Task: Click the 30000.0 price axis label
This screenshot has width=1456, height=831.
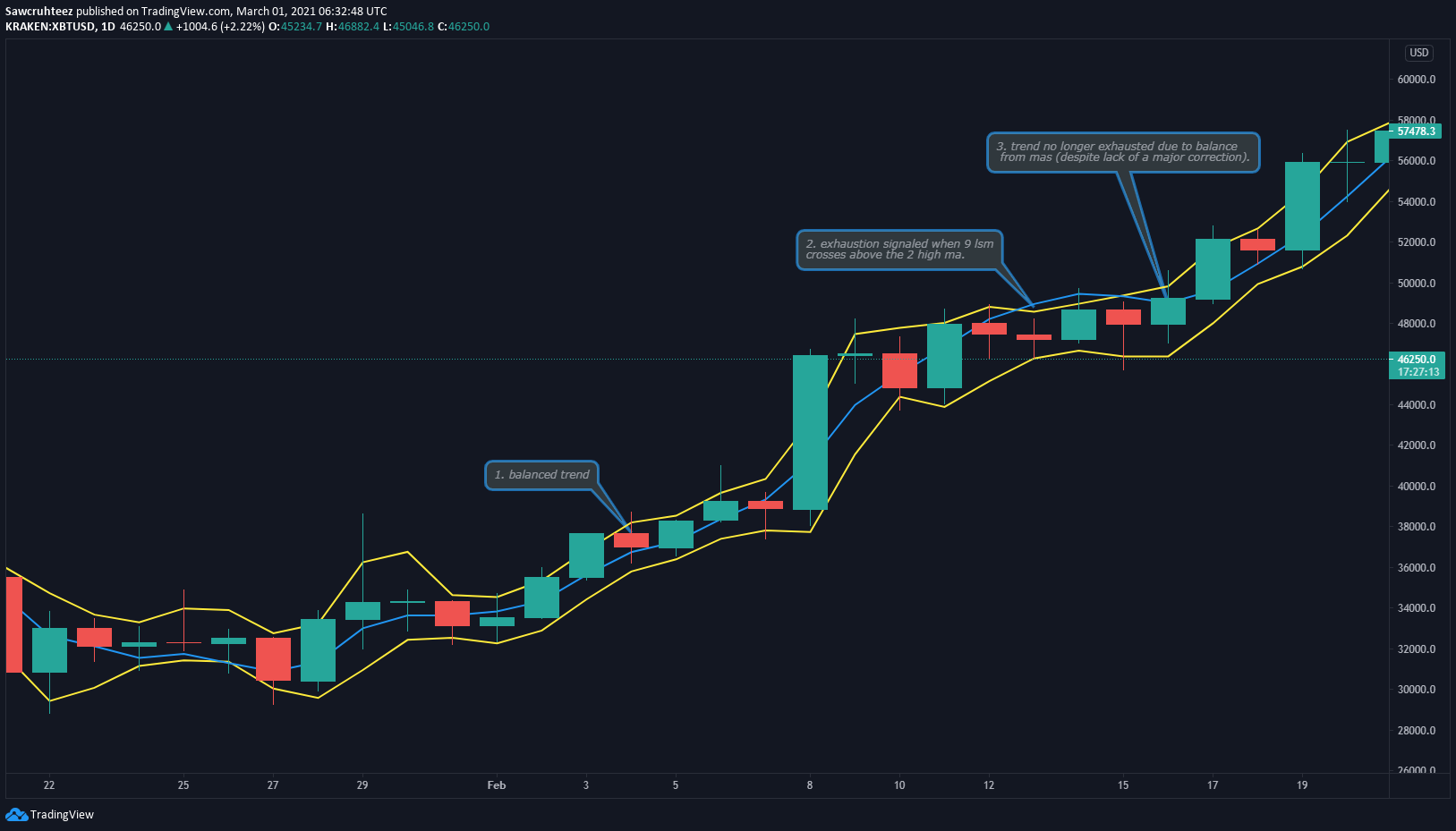Action: (x=1417, y=690)
